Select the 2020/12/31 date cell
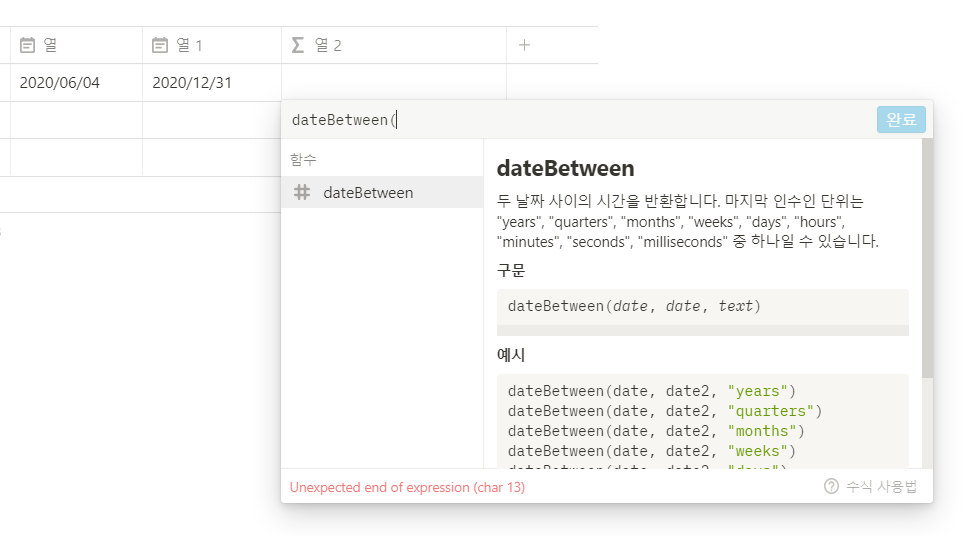This screenshot has height=536, width=973. 212,83
